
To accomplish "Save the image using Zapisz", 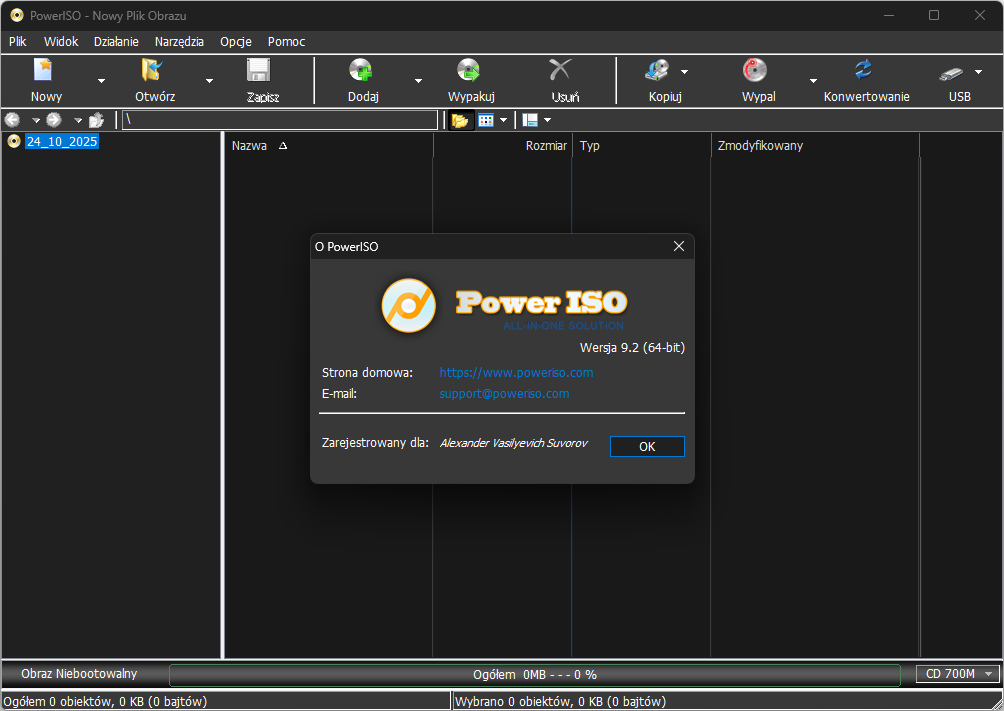I will [263, 81].
